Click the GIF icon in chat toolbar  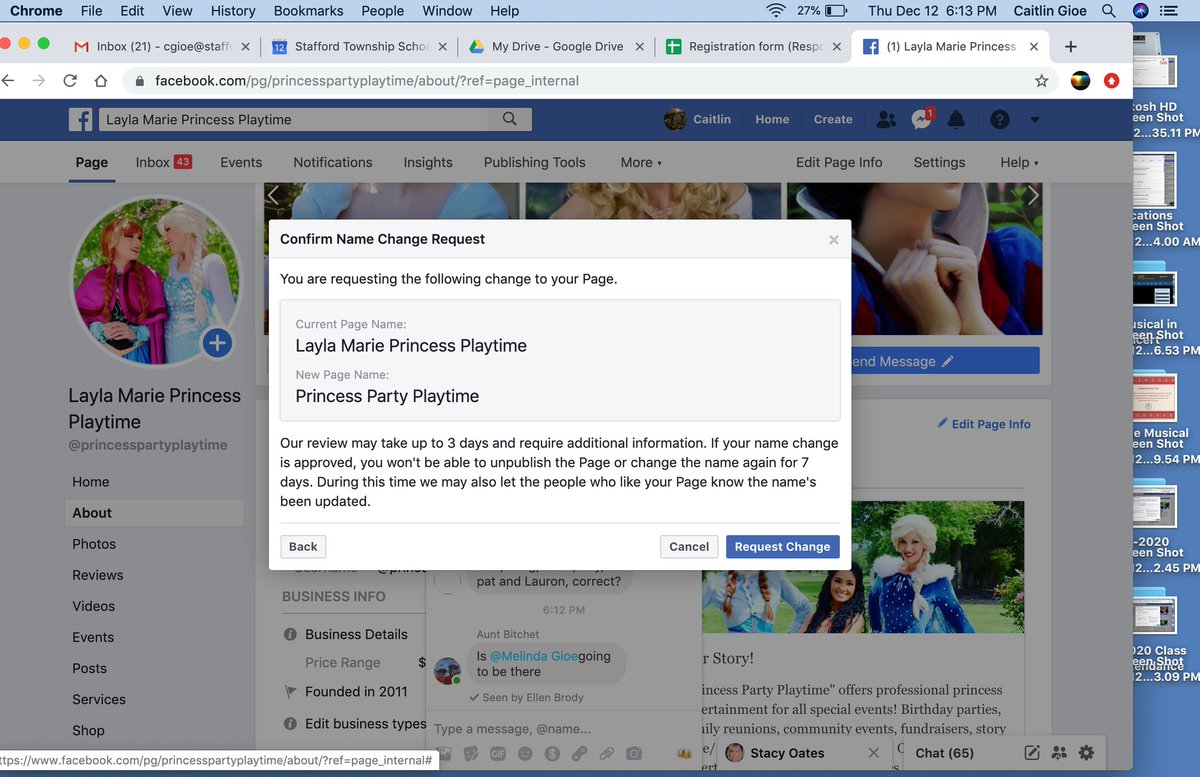[x=498, y=753]
